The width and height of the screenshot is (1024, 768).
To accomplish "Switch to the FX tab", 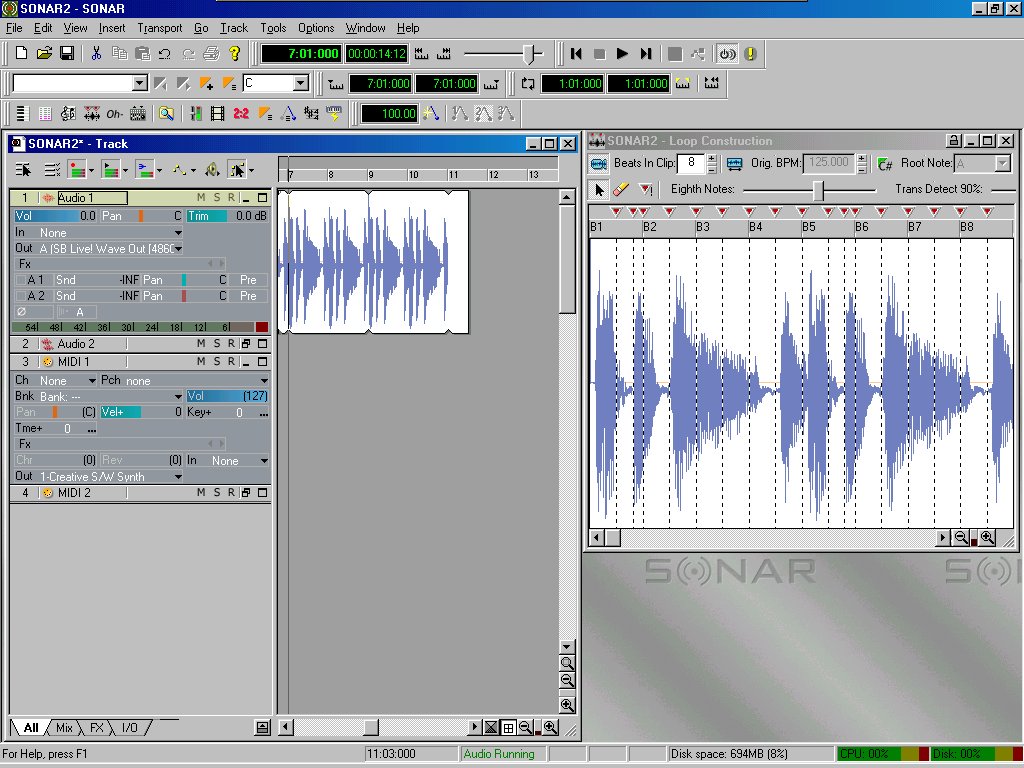I will [x=96, y=728].
